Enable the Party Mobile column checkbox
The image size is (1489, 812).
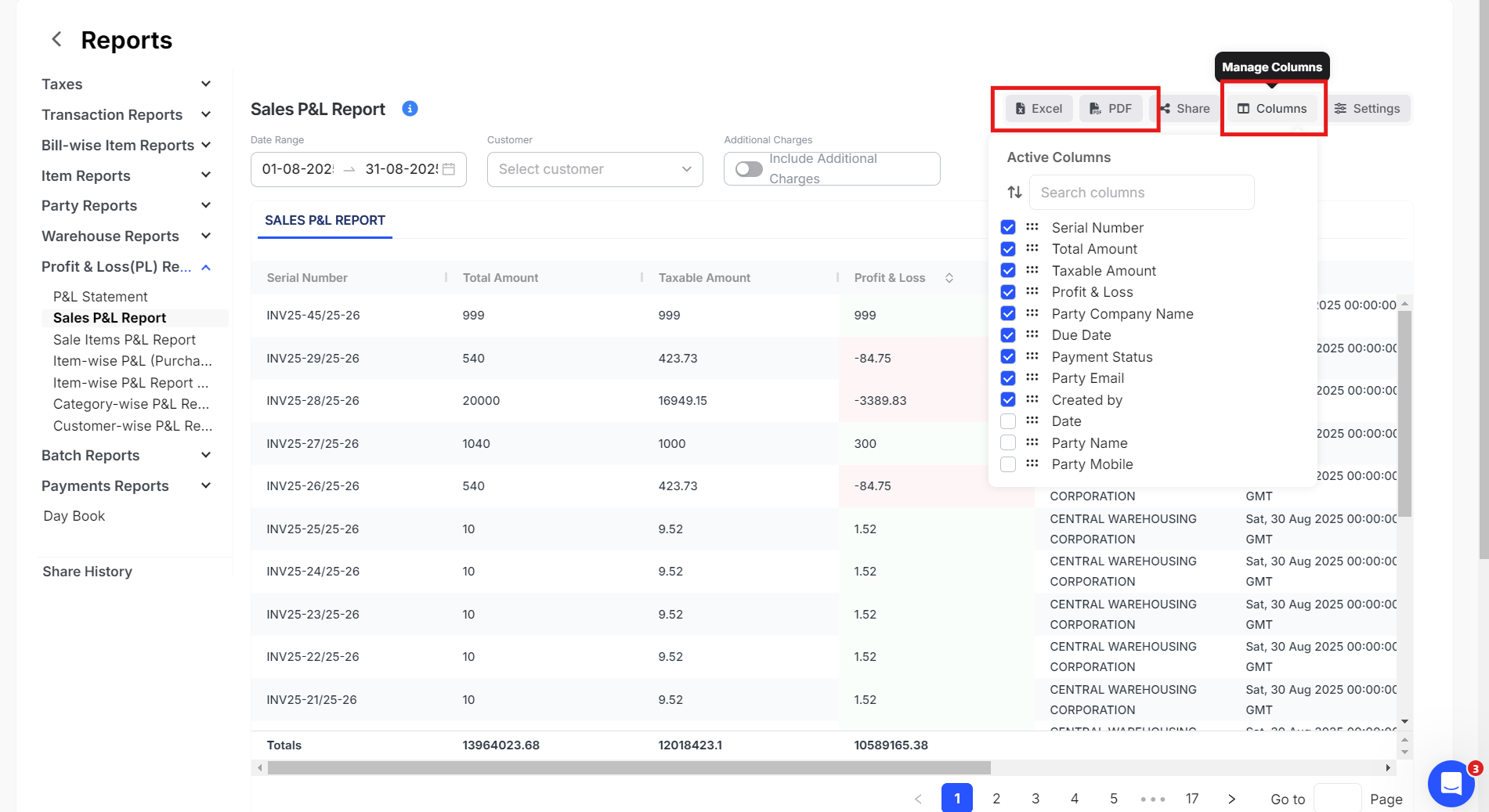click(x=1008, y=464)
